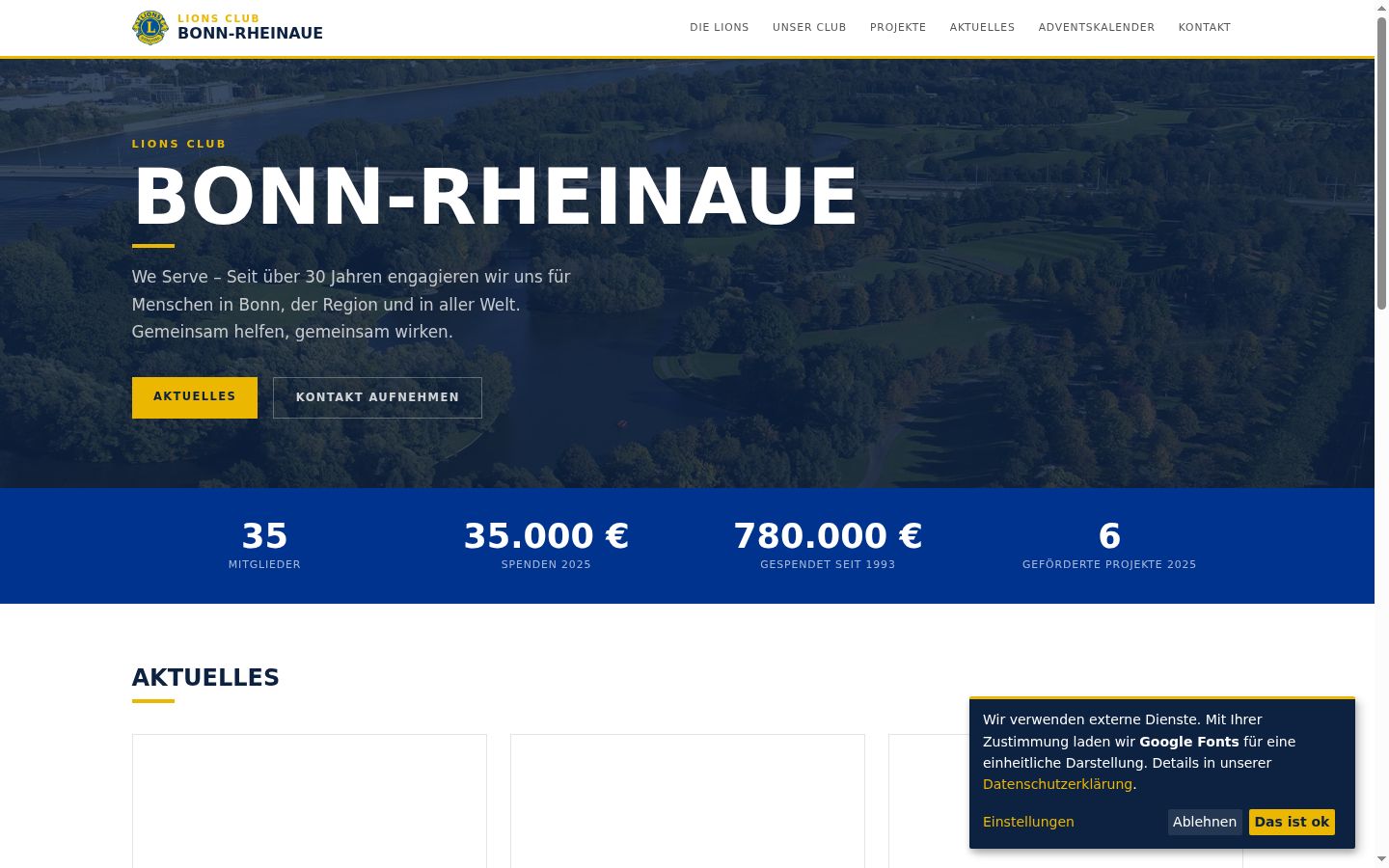Click the scrollbar down arrow
Viewport: 1389px width, 868px height.
click(1381, 858)
